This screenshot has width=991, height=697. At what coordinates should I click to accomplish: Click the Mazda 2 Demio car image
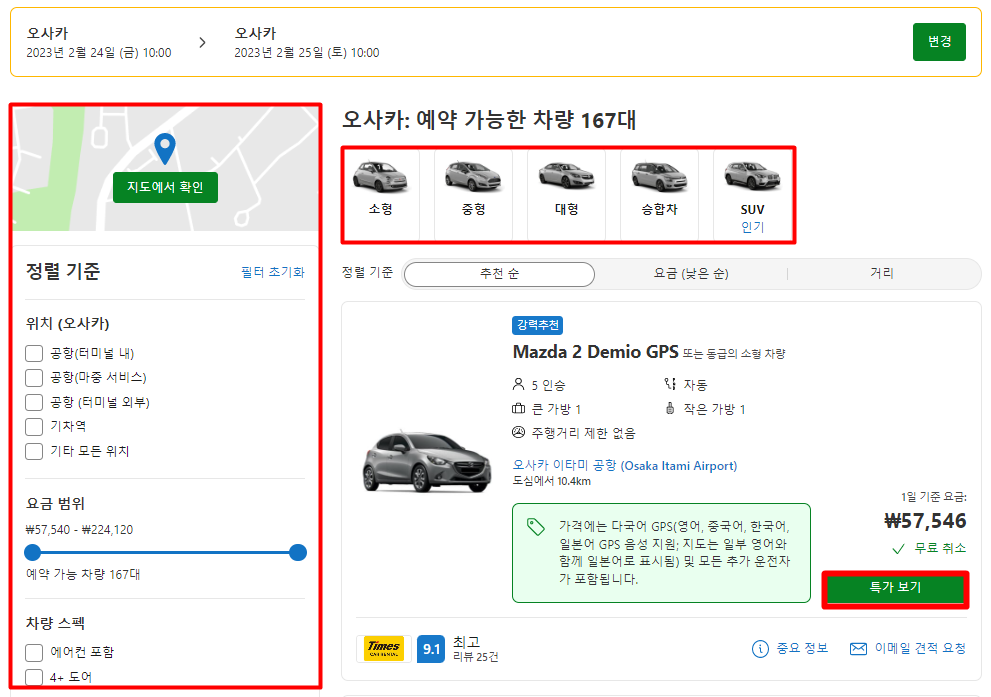[x=427, y=461]
